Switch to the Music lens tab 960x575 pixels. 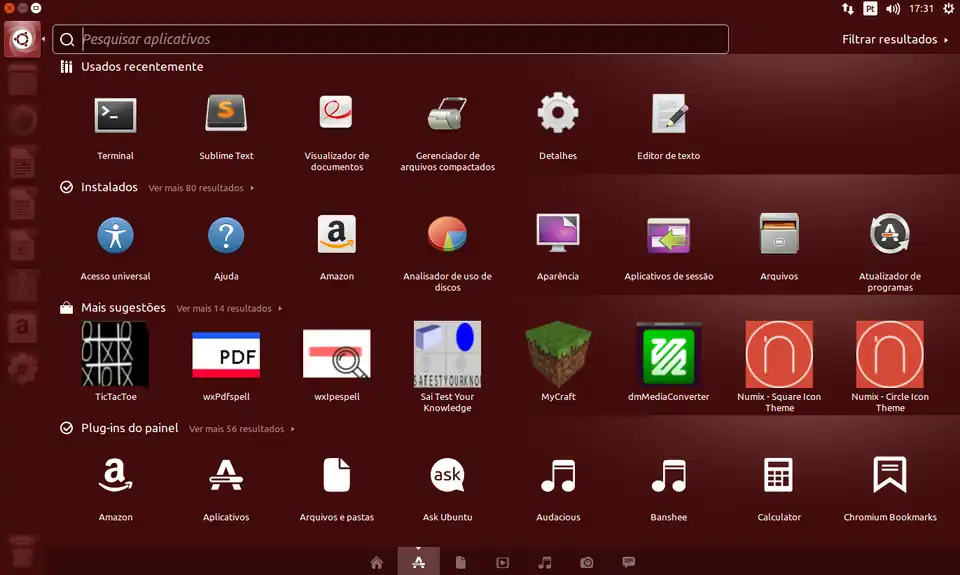coord(545,563)
